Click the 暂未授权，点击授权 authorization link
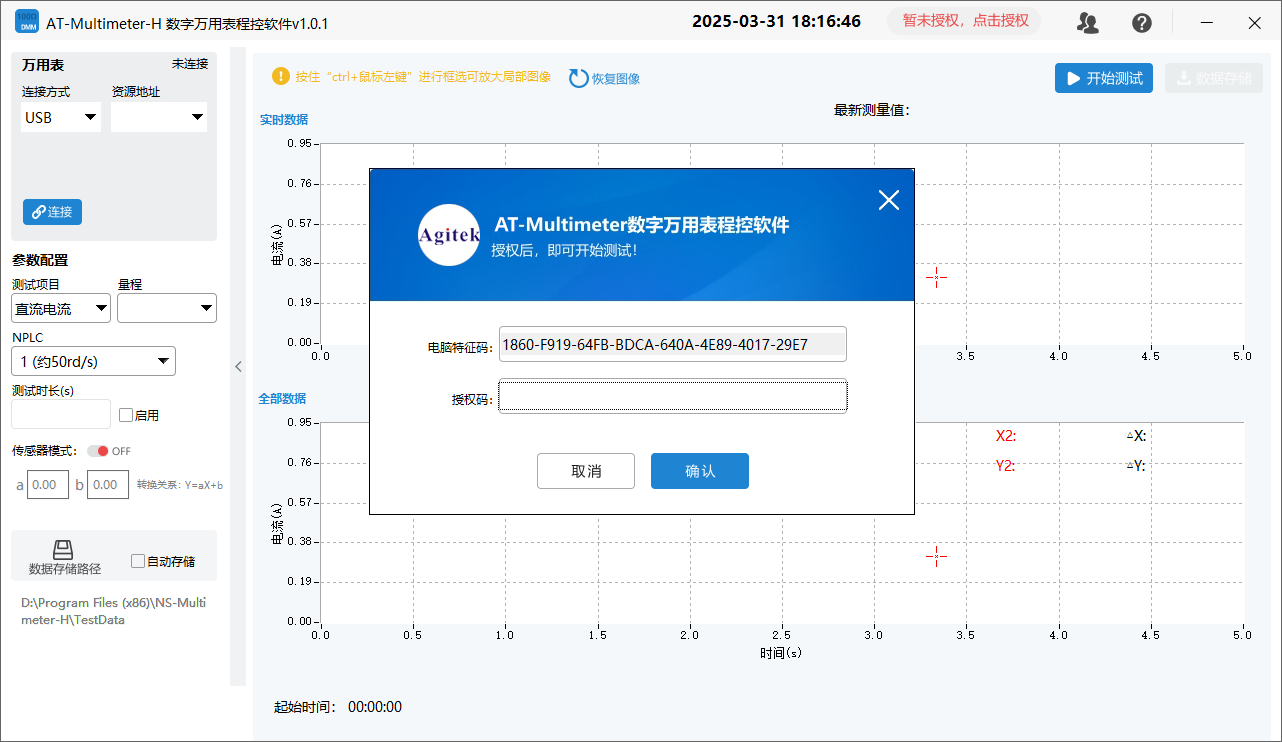Image resolution: width=1282 pixels, height=742 pixels. tap(963, 20)
